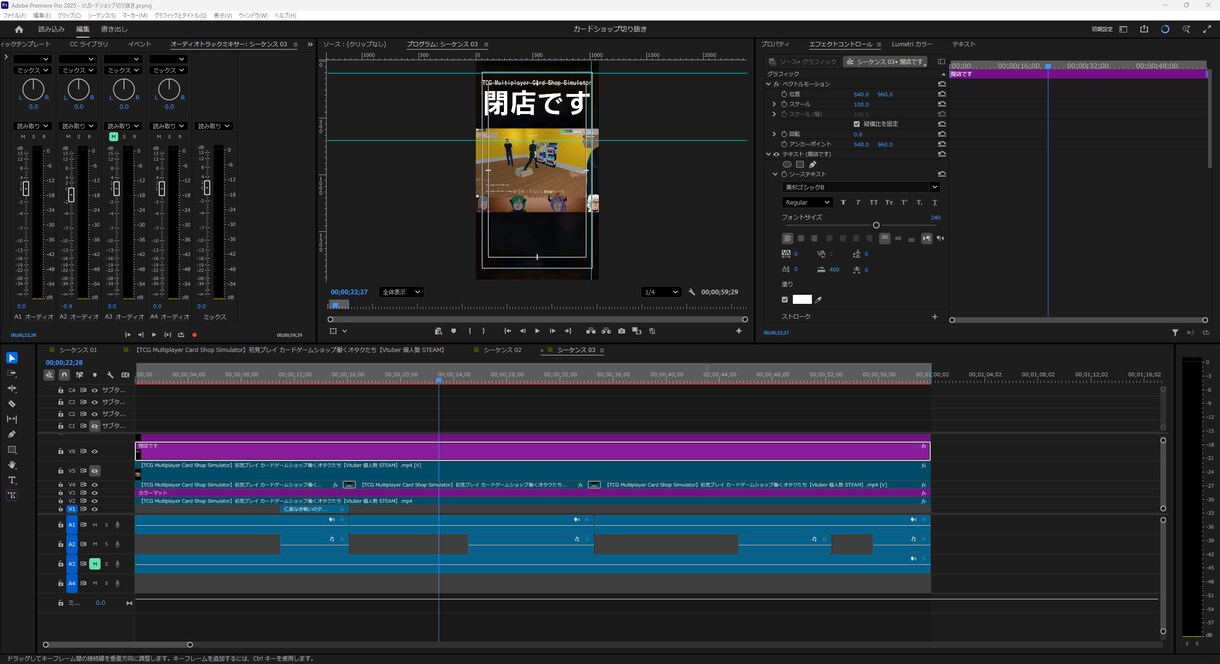This screenshot has width=1220, height=664.
Task: Create rectangle mask in text effect
Action: click(x=800, y=164)
